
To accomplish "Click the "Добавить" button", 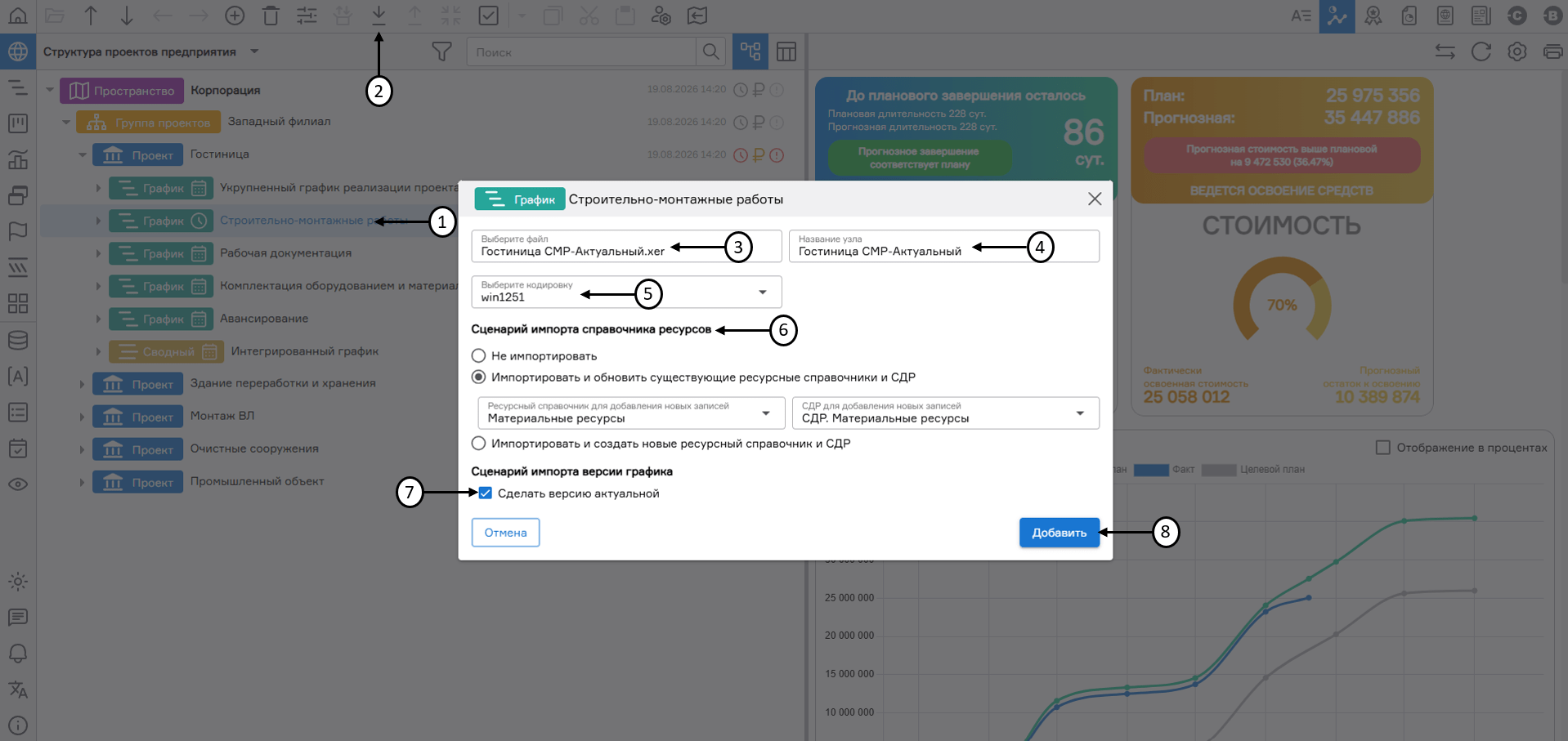I will (1059, 532).
